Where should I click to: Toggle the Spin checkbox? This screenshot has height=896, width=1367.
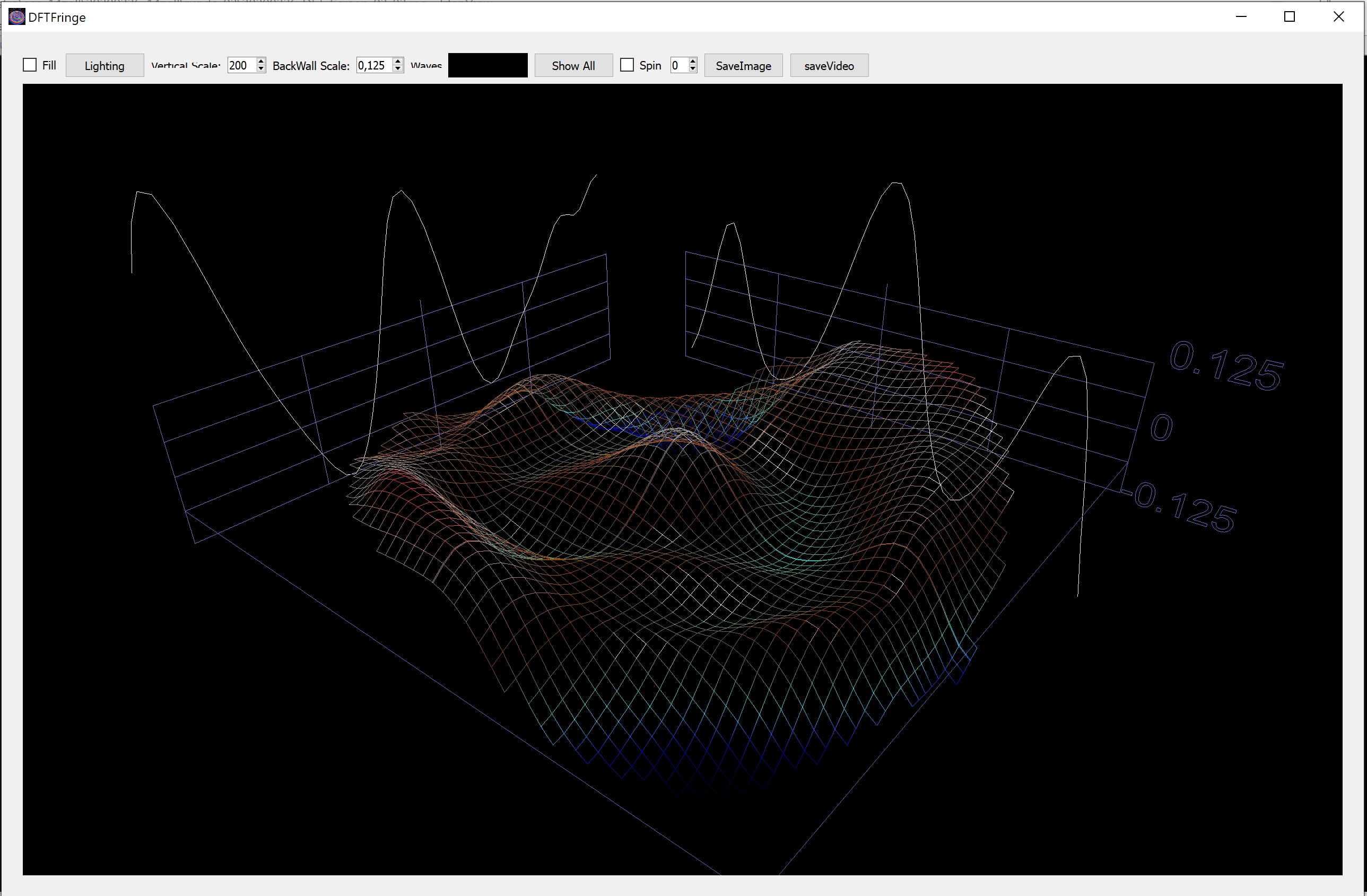tap(627, 65)
